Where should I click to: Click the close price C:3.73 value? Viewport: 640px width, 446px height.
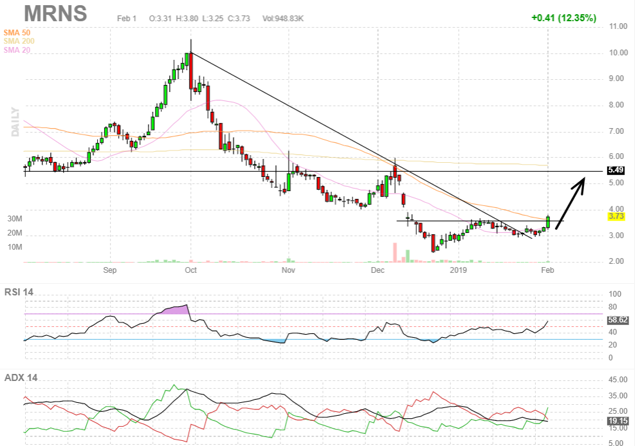pos(239,18)
